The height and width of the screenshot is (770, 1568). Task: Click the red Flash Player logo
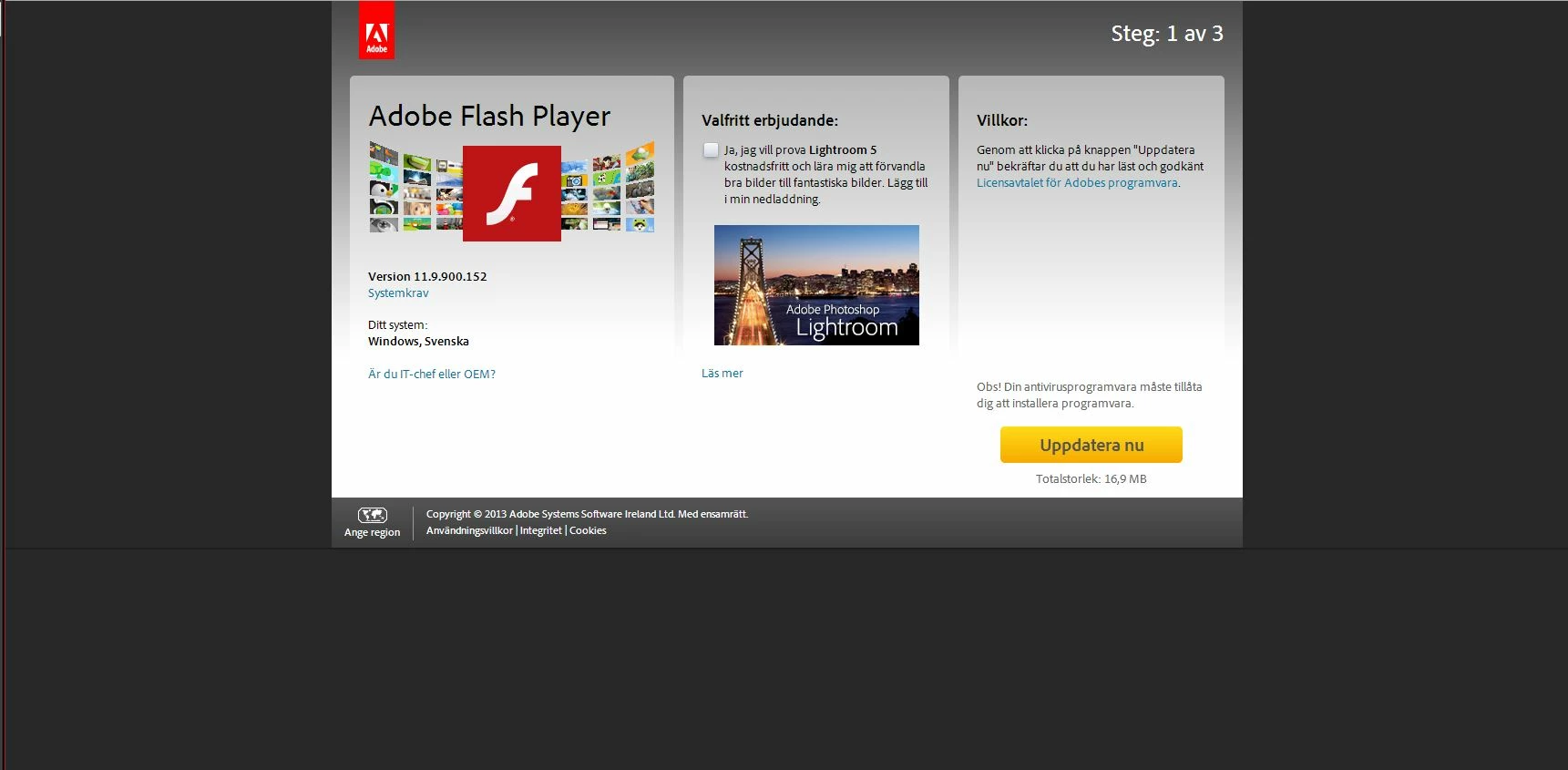(512, 193)
